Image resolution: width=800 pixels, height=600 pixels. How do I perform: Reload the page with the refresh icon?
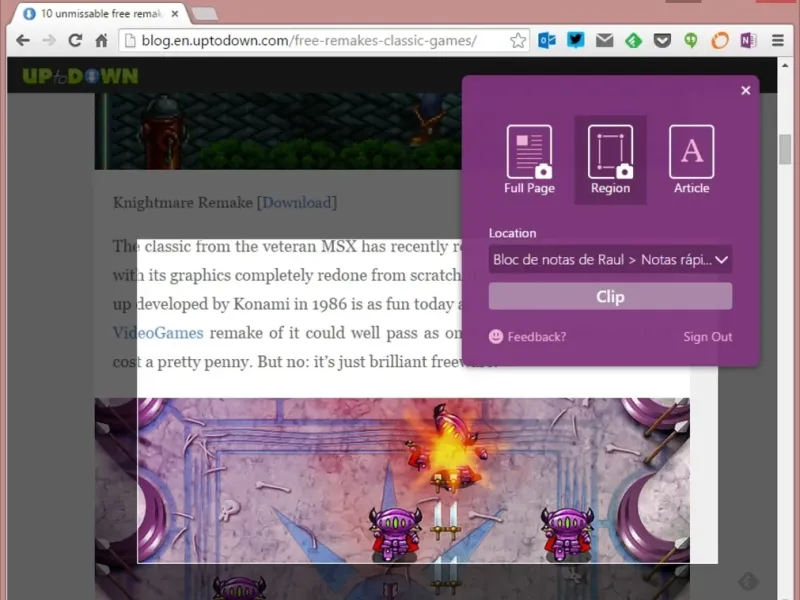[75, 40]
